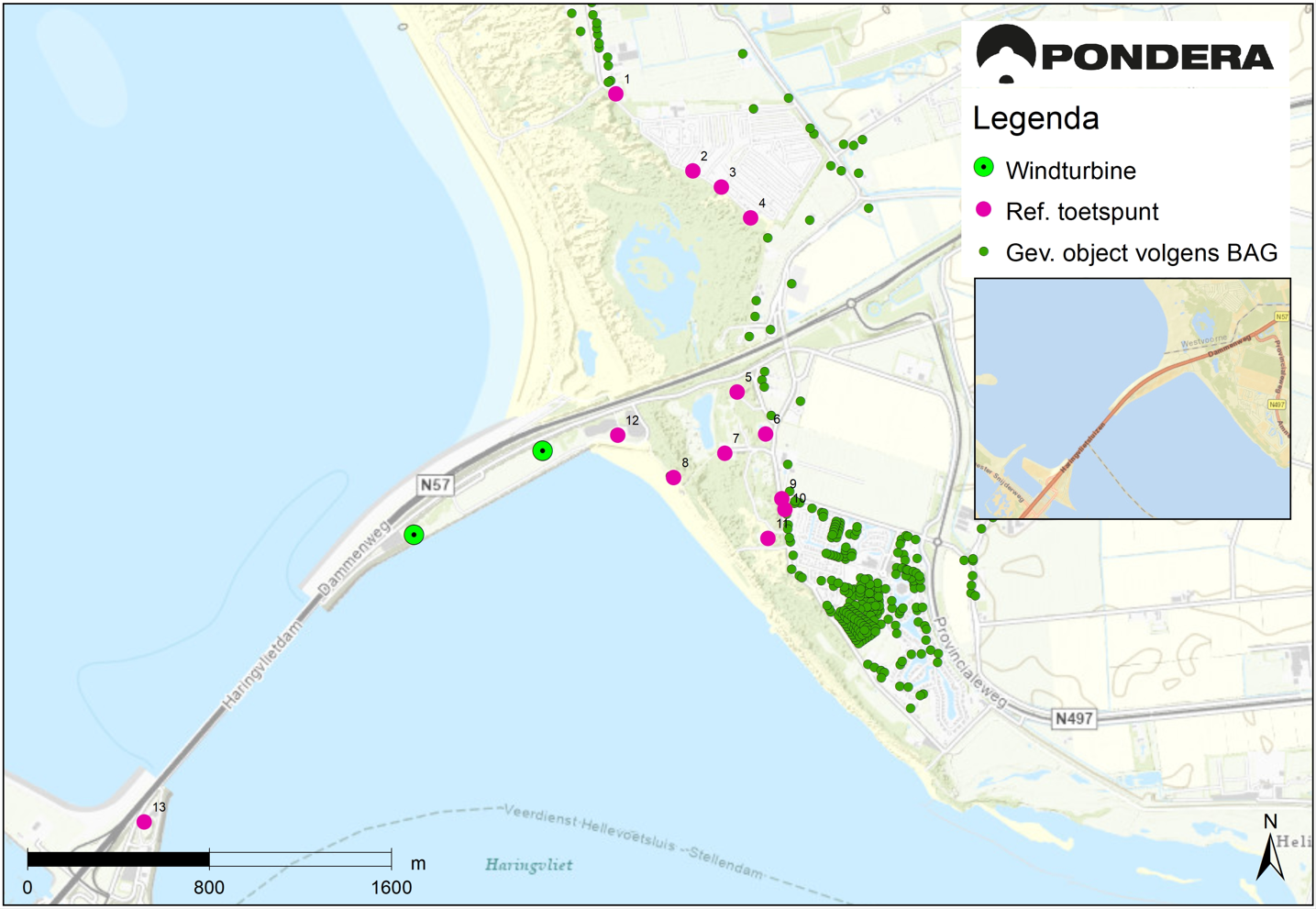1316x909 pixels.
Task: Click the number label '13' near the dam
Action: 160,807
